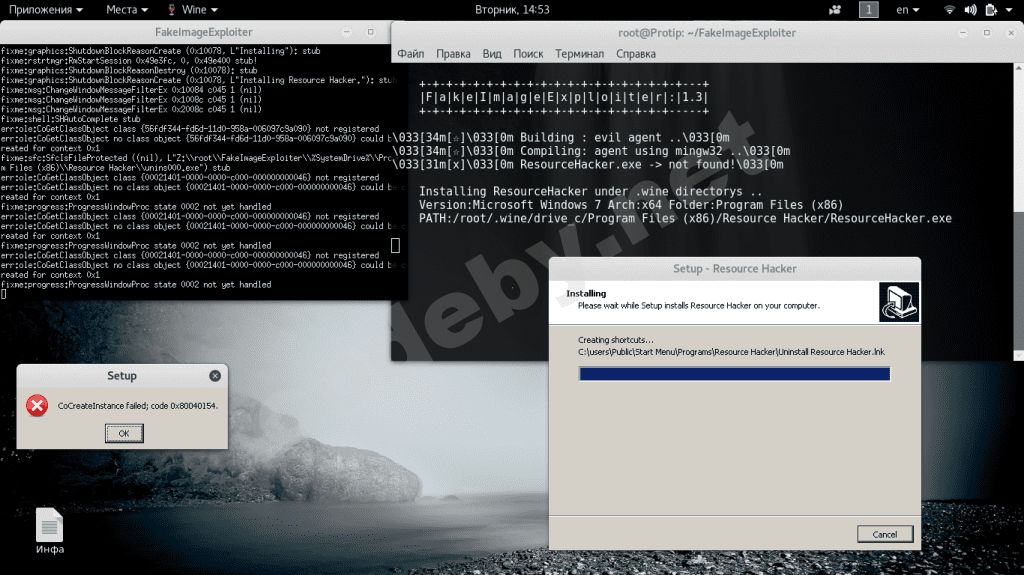Screen dimensions: 1024x575
Task: Open the Правка menu in terminal
Action: pyautogui.click(x=453, y=53)
